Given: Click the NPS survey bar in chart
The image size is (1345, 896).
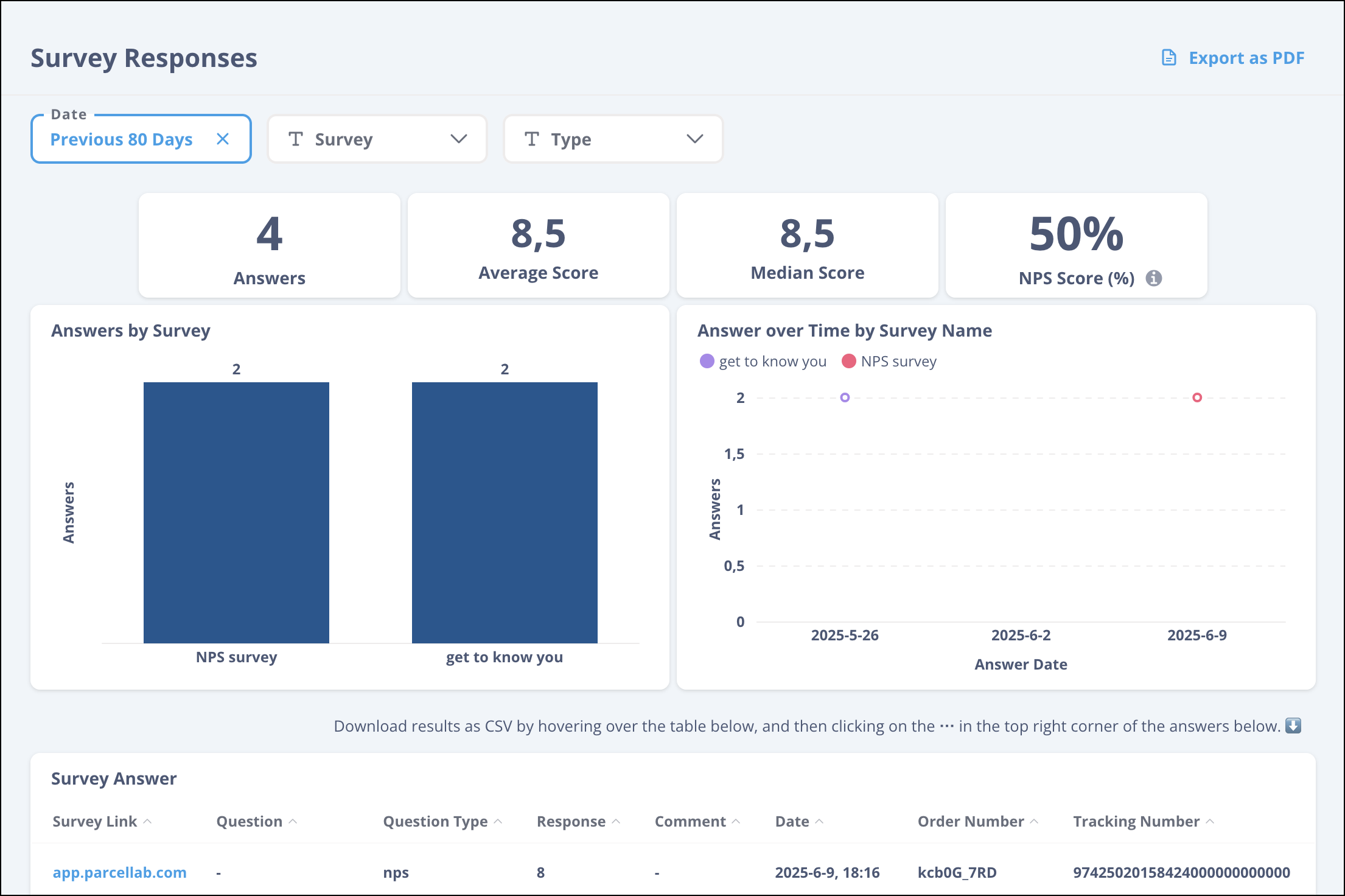Looking at the screenshot, I should (236, 512).
